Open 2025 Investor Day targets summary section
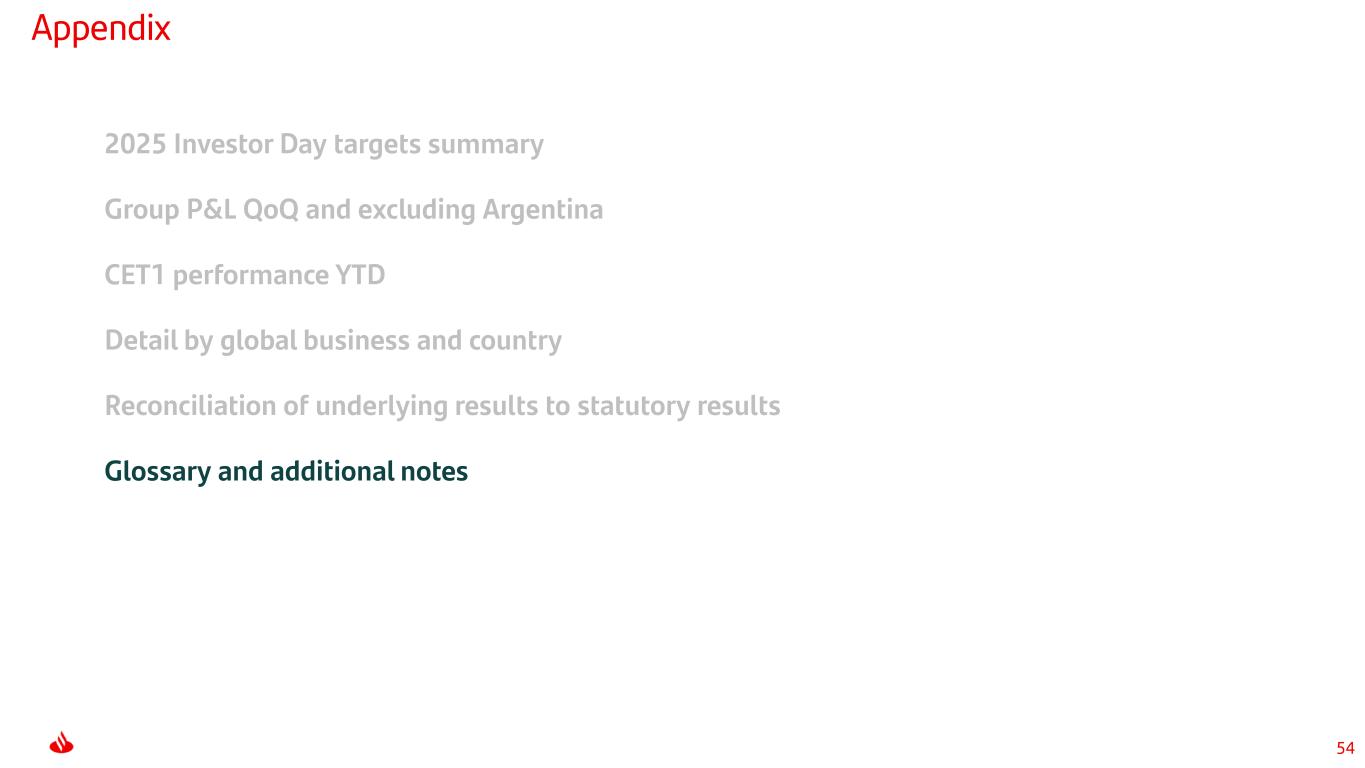Screen dimensions: 1365x768 pyautogui.click(x=324, y=145)
